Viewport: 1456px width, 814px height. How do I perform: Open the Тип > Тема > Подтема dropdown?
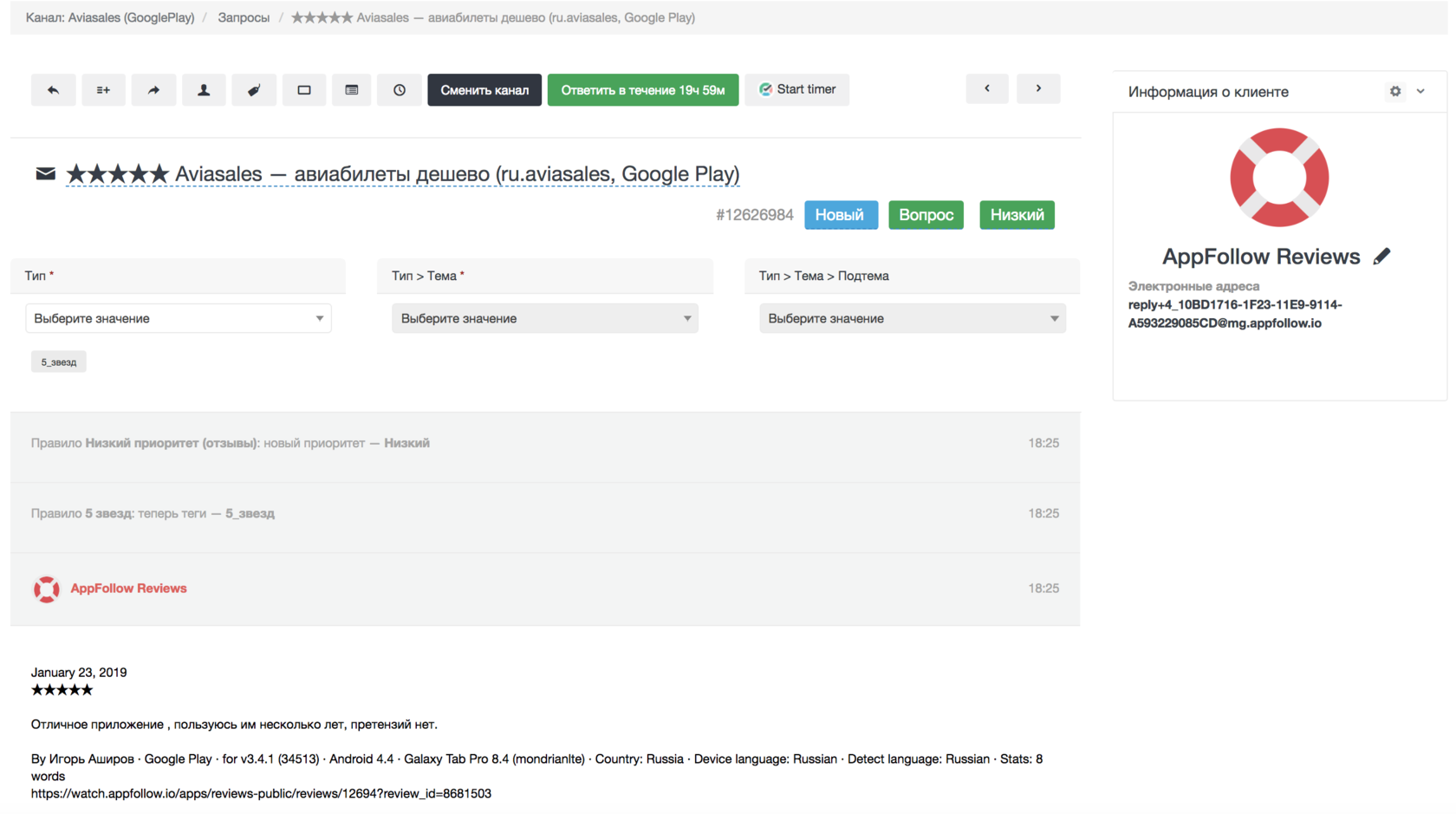(x=913, y=318)
